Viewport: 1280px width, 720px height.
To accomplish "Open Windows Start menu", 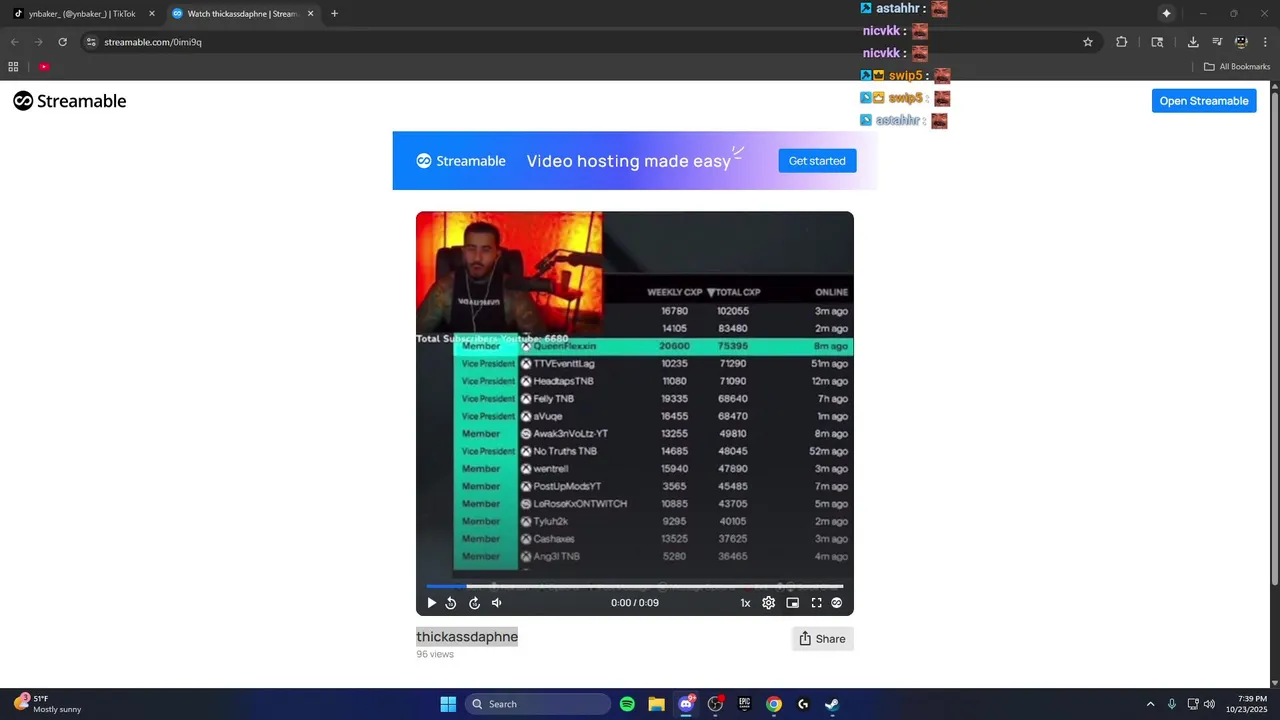I will 448,704.
